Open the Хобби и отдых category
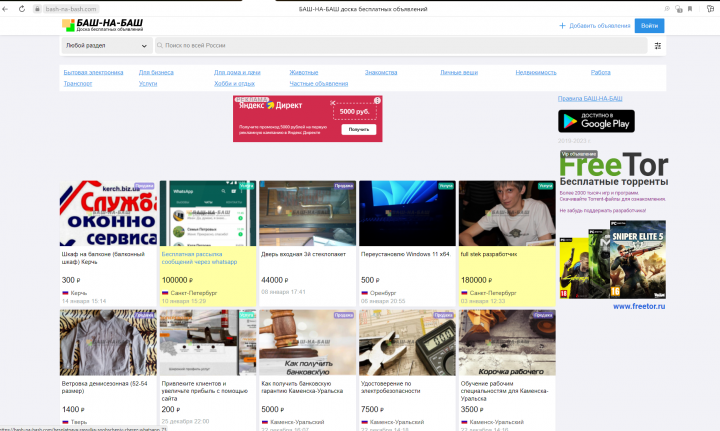This screenshot has height=431, width=720. tap(234, 84)
